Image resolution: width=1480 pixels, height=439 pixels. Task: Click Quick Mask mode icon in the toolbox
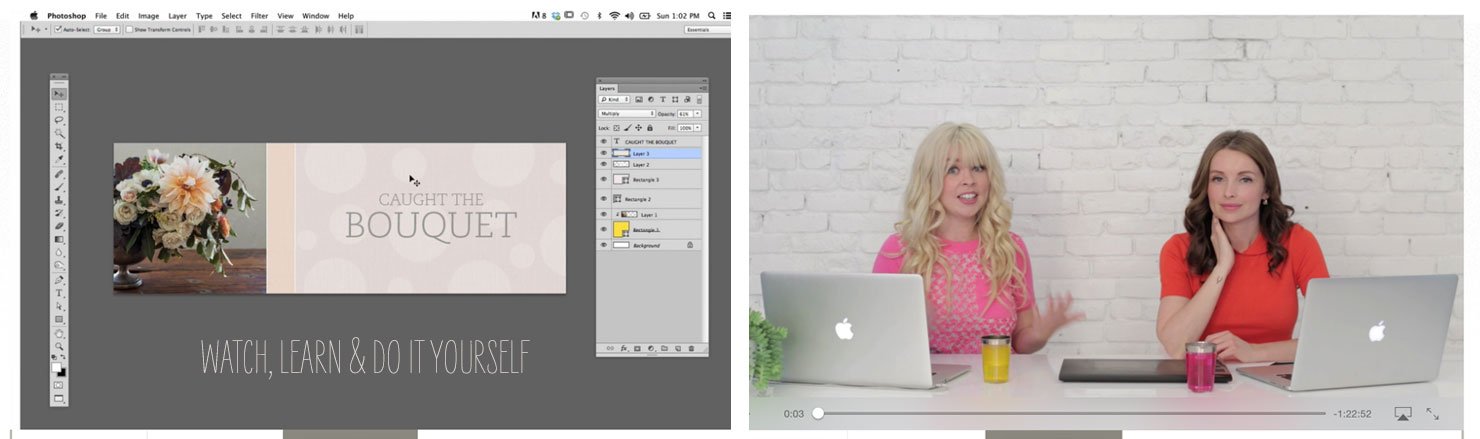(x=59, y=385)
